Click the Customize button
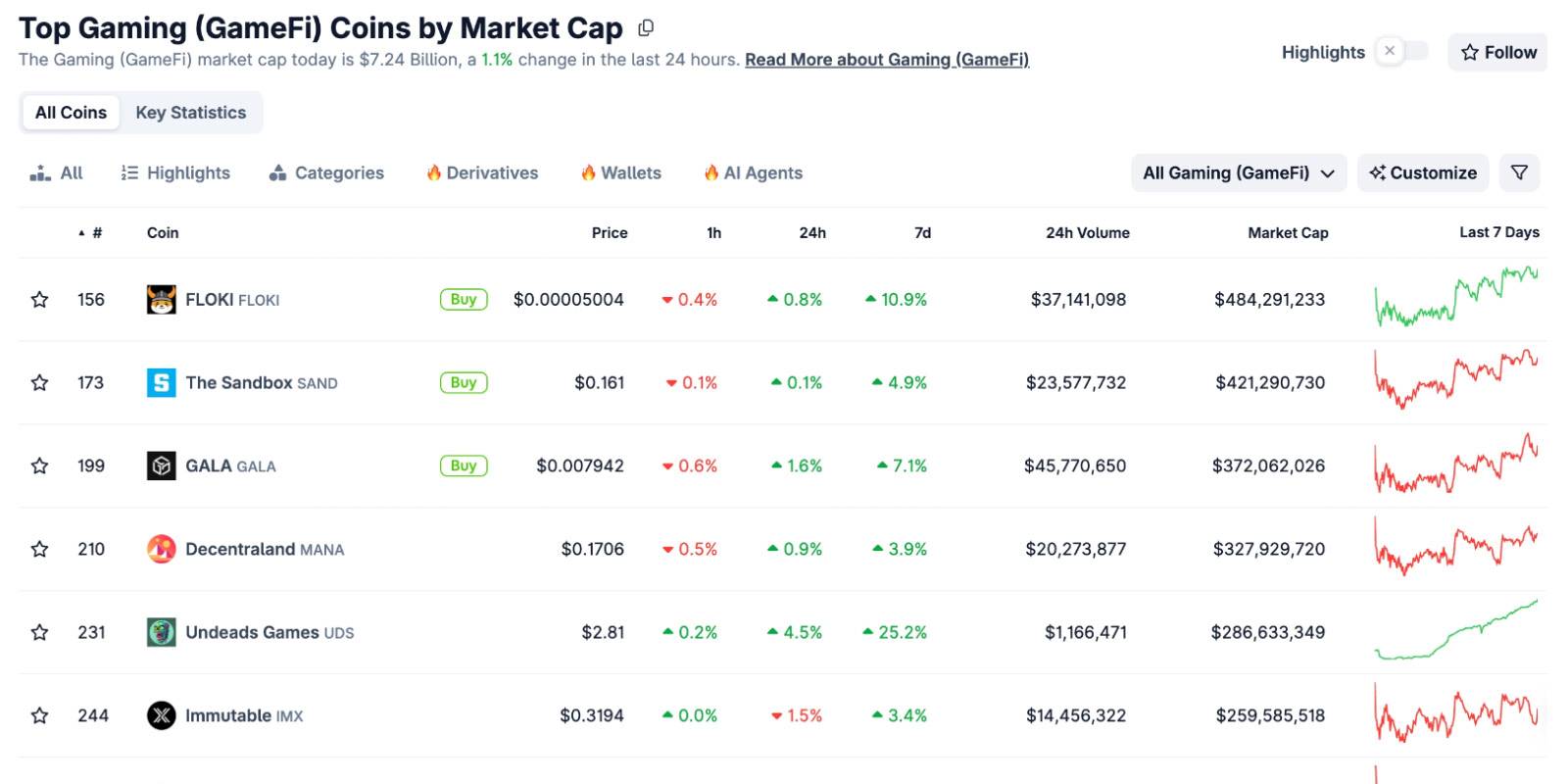This screenshot has width=1568, height=784. 1423,173
